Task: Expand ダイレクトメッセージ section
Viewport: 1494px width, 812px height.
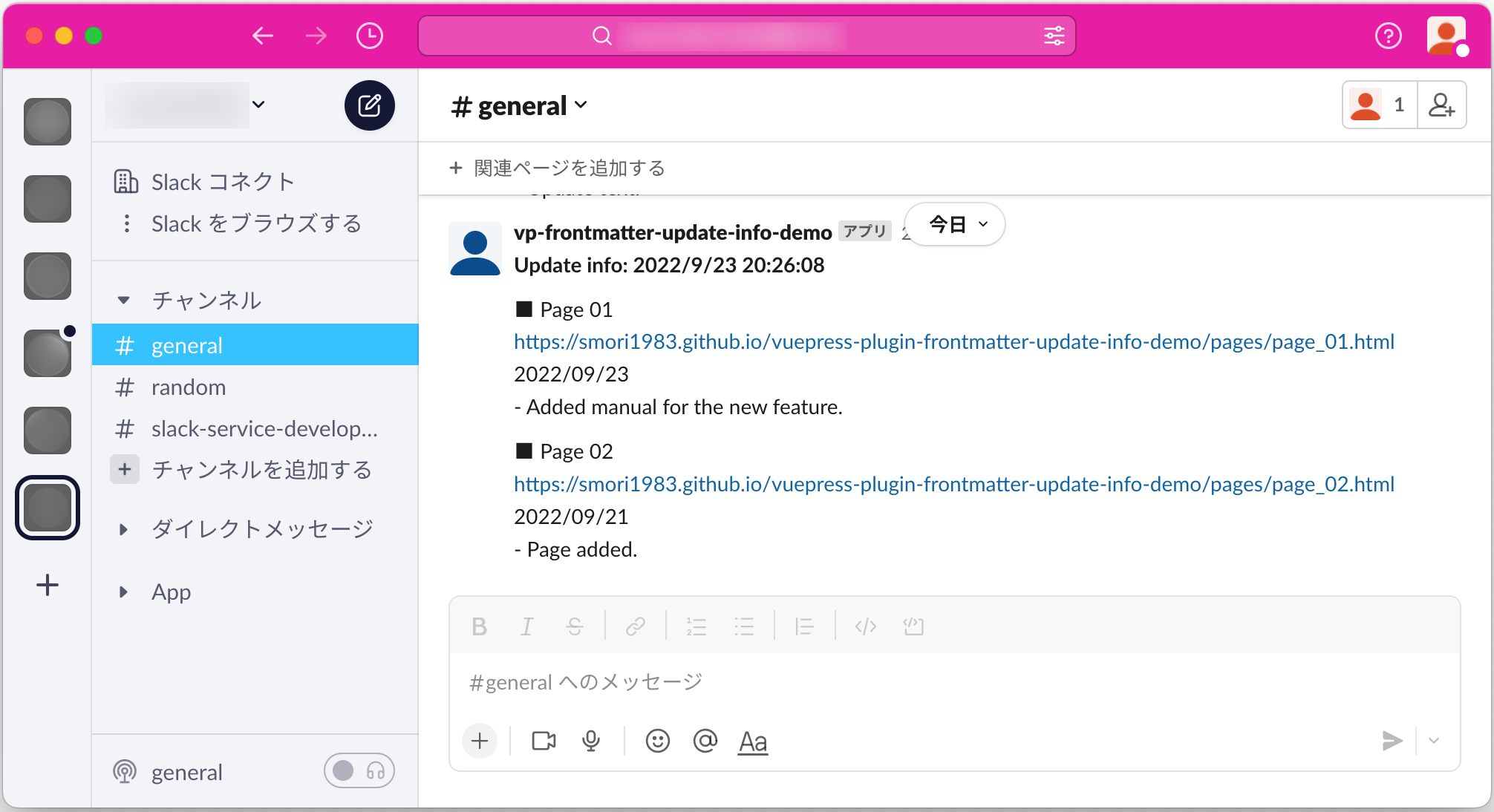Action: click(x=123, y=529)
